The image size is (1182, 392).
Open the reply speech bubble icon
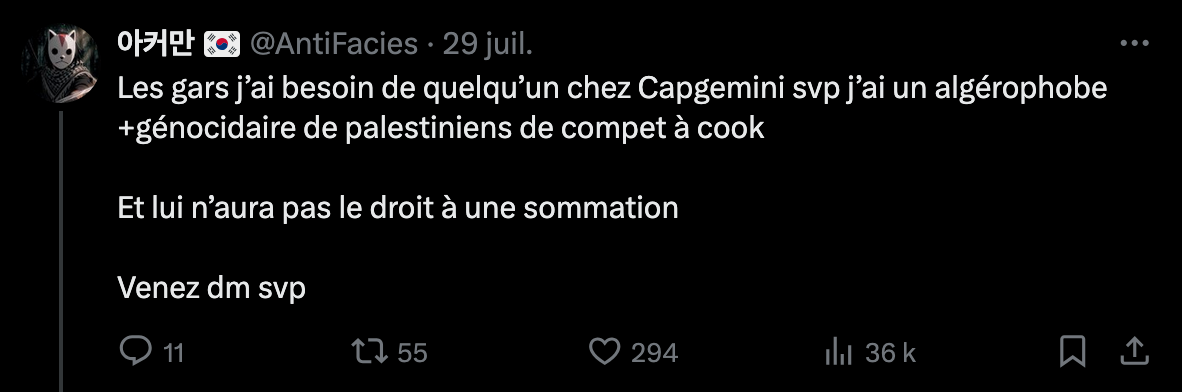pyautogui.click(x=136, y=351)
